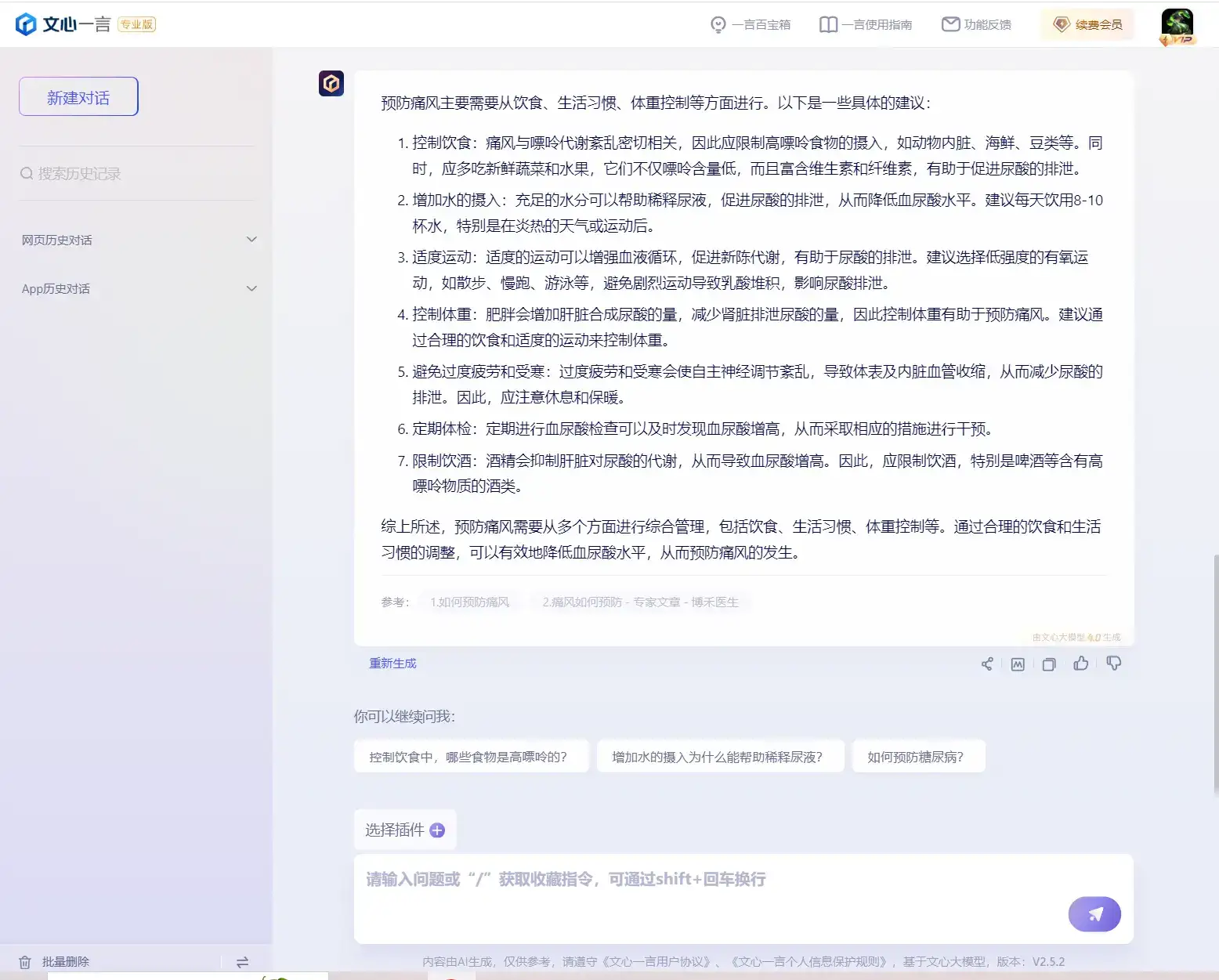Viewport: 1219px width, 980px height.
Task: Start a 新建对话 conversation
Action: (x=78, y=96)
